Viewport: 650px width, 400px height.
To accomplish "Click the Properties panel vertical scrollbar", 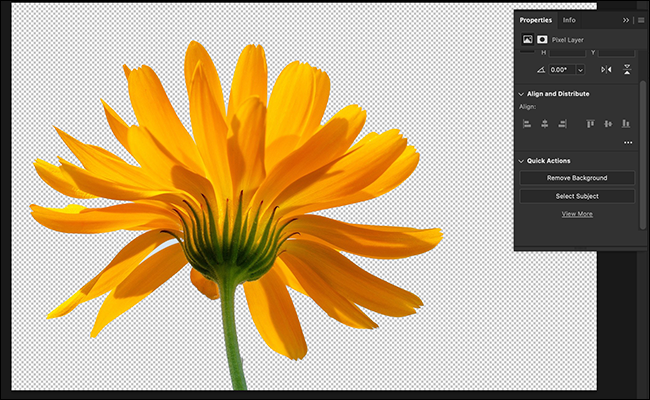I will (643, 154).
